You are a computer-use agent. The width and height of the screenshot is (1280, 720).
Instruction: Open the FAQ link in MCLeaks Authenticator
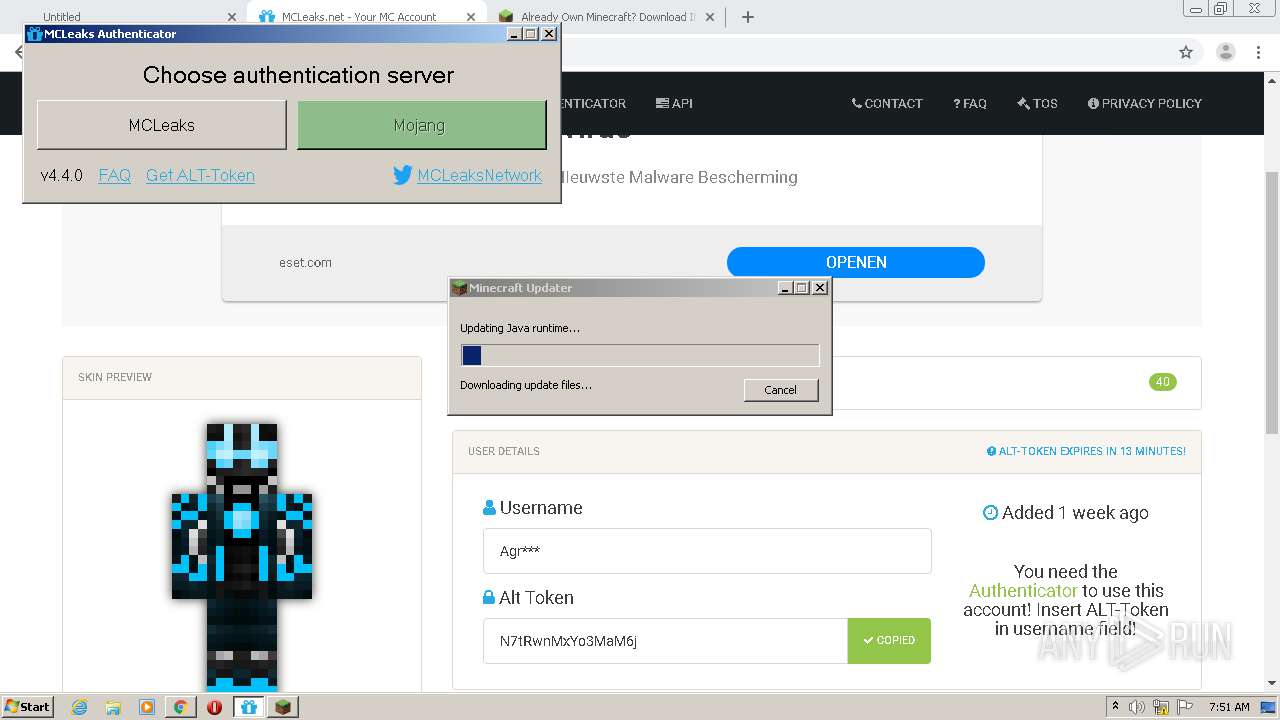tap(115, 175)
